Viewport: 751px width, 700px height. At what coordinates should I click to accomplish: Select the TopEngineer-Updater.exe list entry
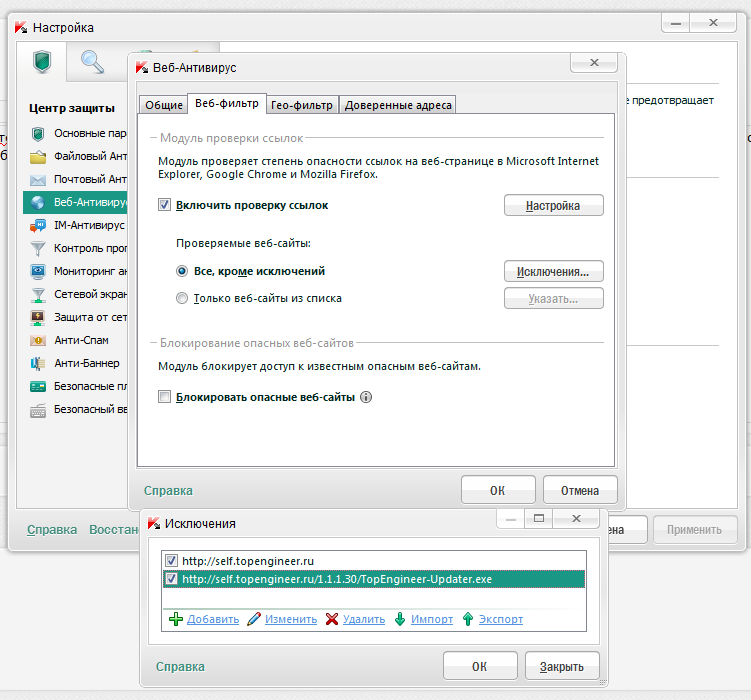click(x=336, y=579)
